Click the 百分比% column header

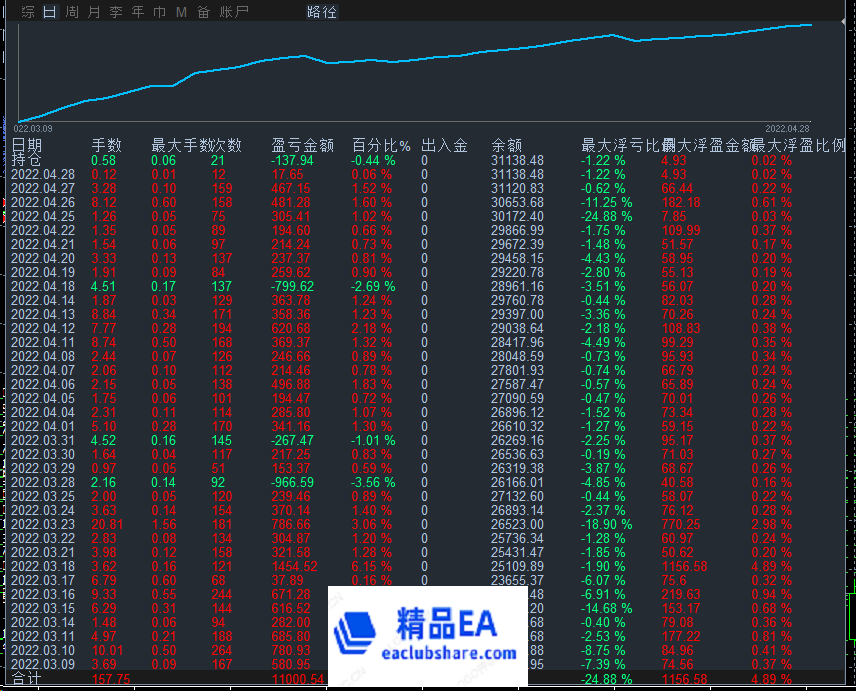[x=381, y=145]
